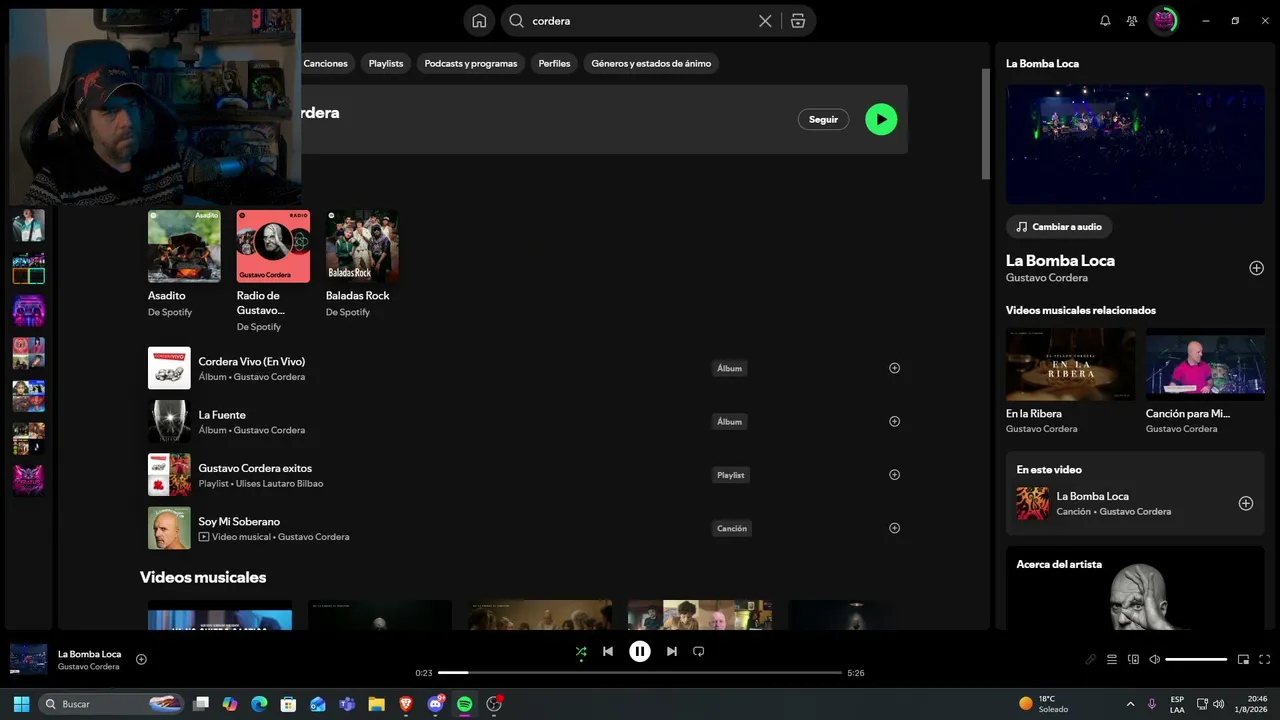Click the Cordera Vivo album cover thumbnail
Image resolution: width=1280 pixels, height=720 pixels.
[x=169, y=368]
